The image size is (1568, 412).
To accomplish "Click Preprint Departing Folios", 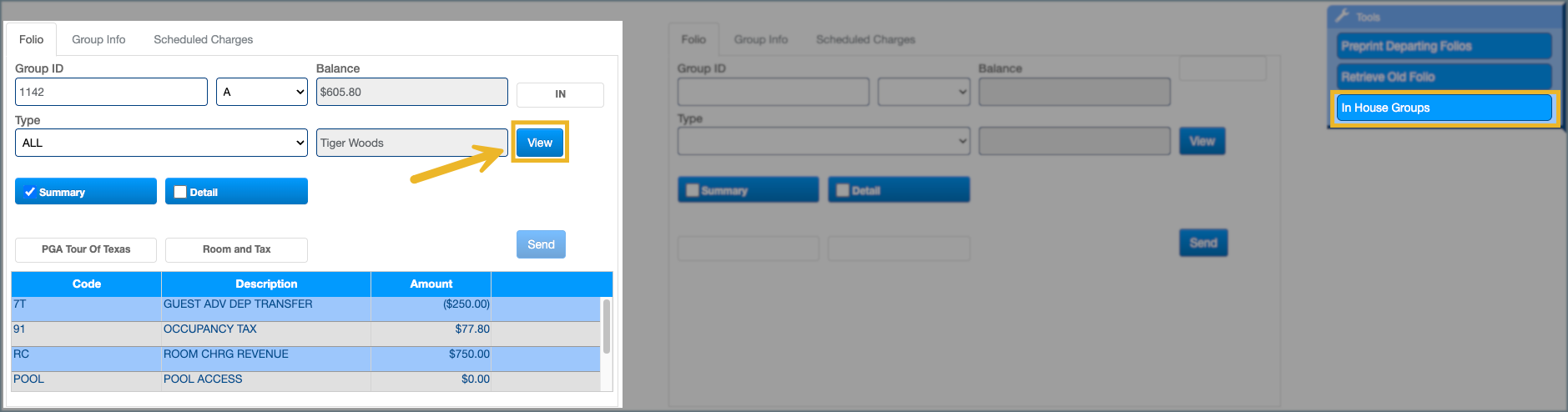I will [1444, 46].
